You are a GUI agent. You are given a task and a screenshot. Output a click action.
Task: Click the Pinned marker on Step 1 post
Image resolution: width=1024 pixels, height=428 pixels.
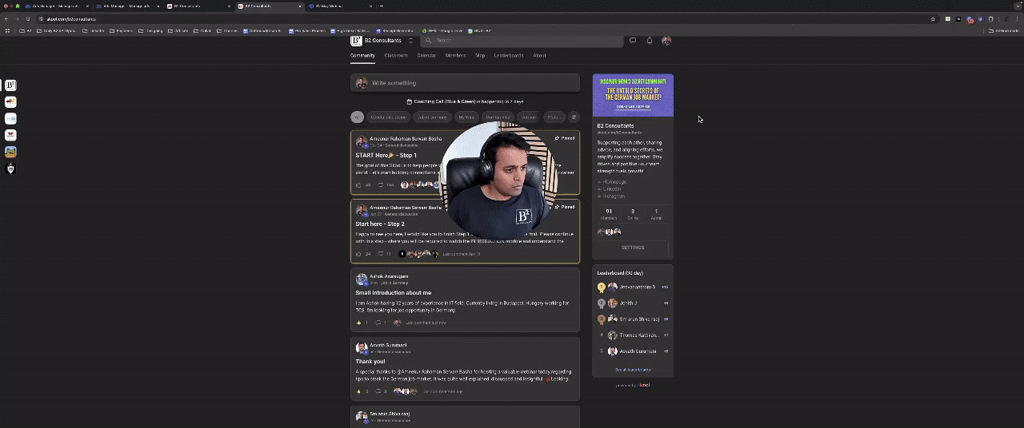[564, 139]
